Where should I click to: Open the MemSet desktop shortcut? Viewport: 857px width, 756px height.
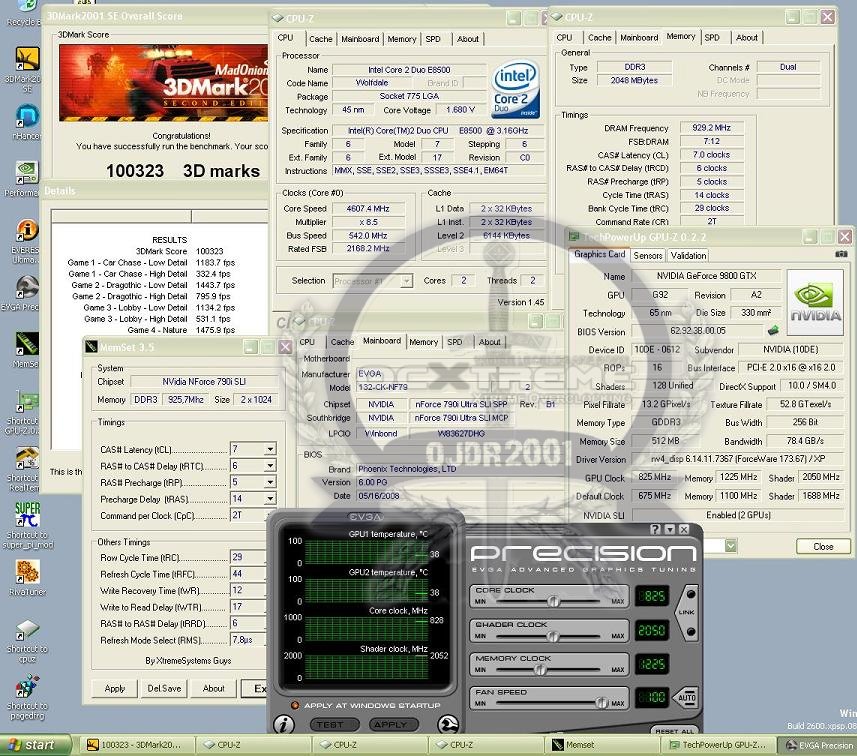pyautogui.click(x=27, y=344)
